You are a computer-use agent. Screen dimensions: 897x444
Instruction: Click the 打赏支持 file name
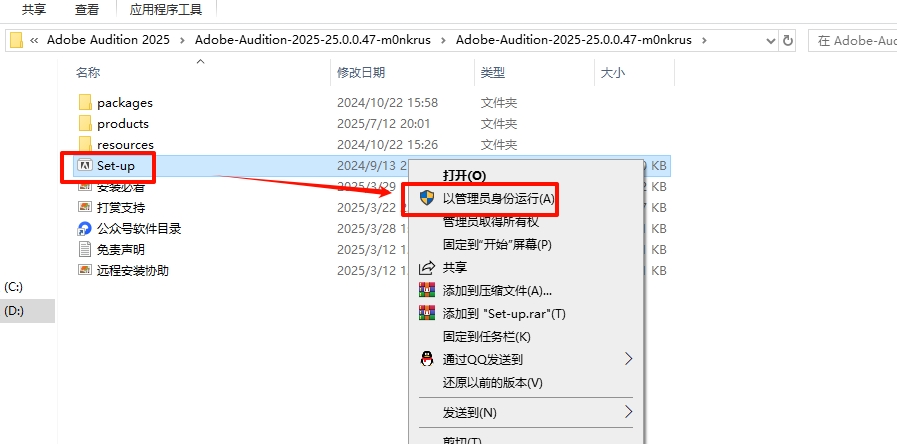[121, 207]
